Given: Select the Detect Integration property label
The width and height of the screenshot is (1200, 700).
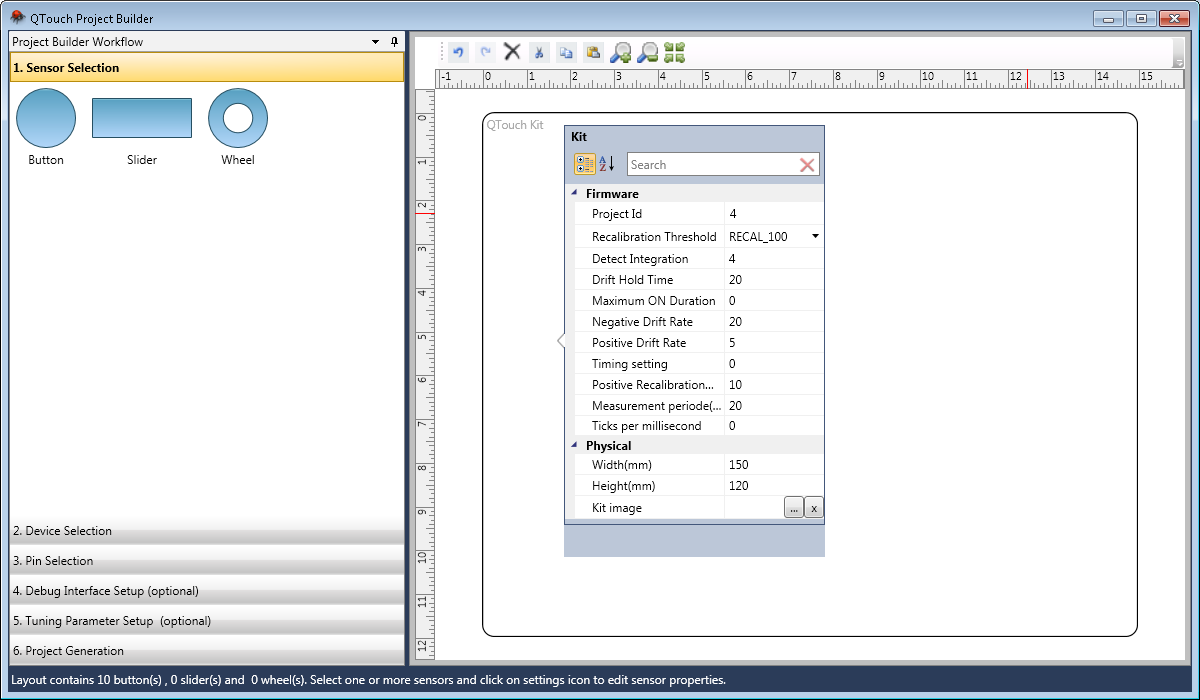Looking at the screenshot, I should (640, 259).
